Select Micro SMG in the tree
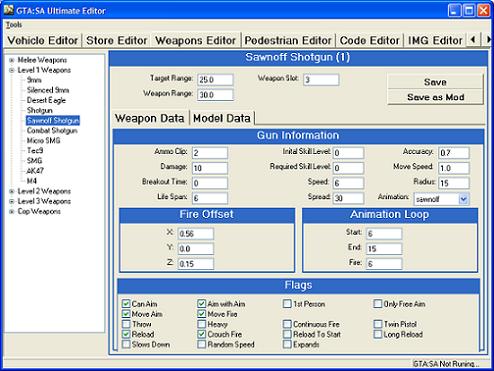This screenshot has width=494, height=371. pyautogui.click(x=43, y=141)
